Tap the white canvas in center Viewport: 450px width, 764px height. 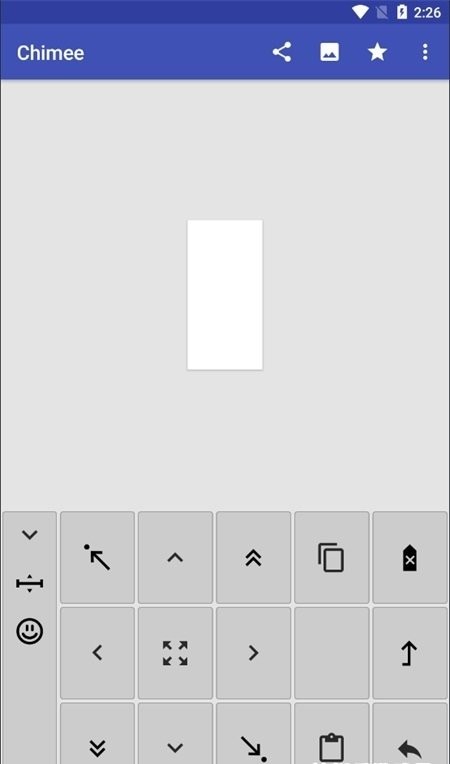(x=225, y=295)
